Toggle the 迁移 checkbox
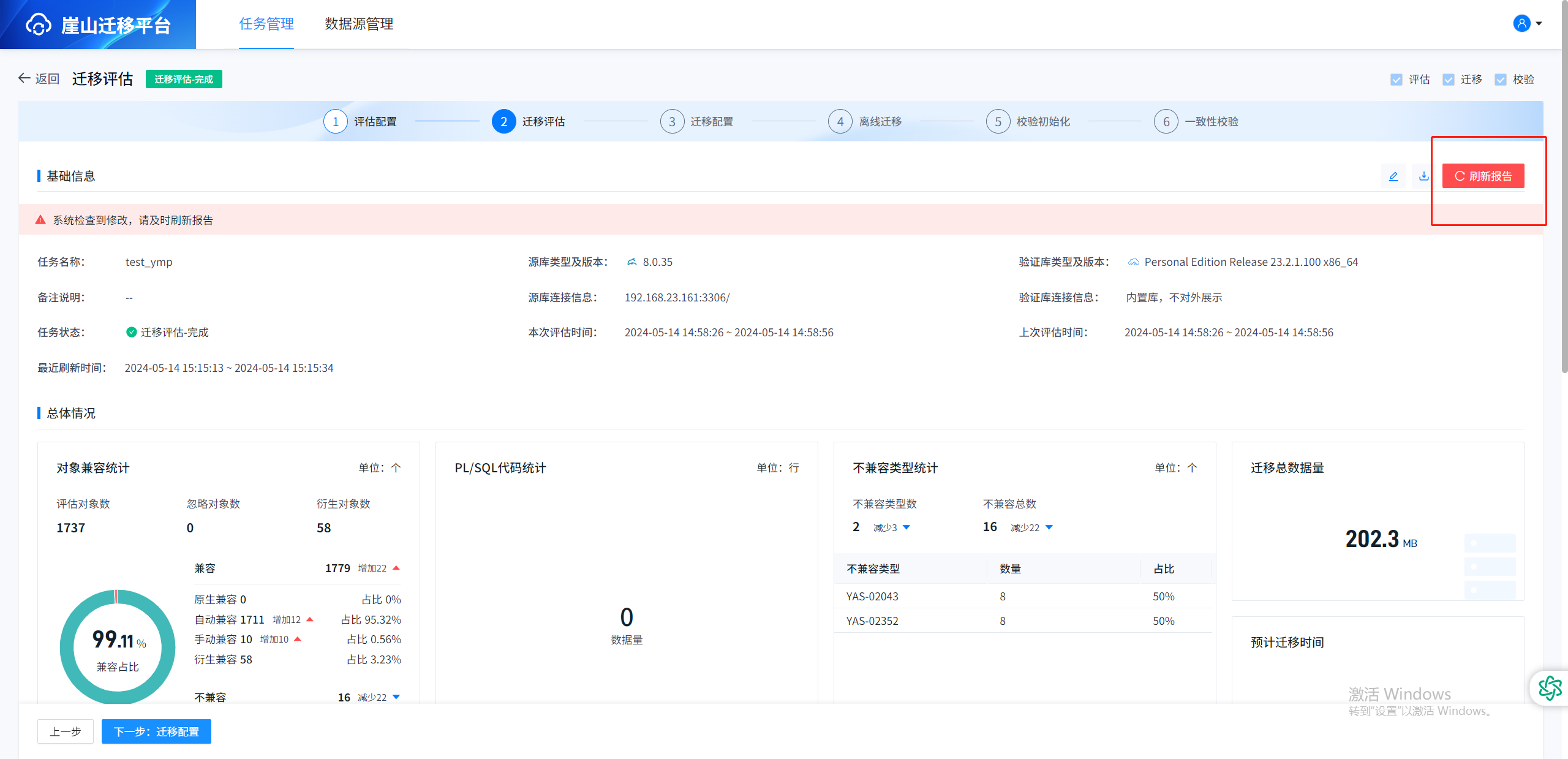 [x=1449, y=80]
